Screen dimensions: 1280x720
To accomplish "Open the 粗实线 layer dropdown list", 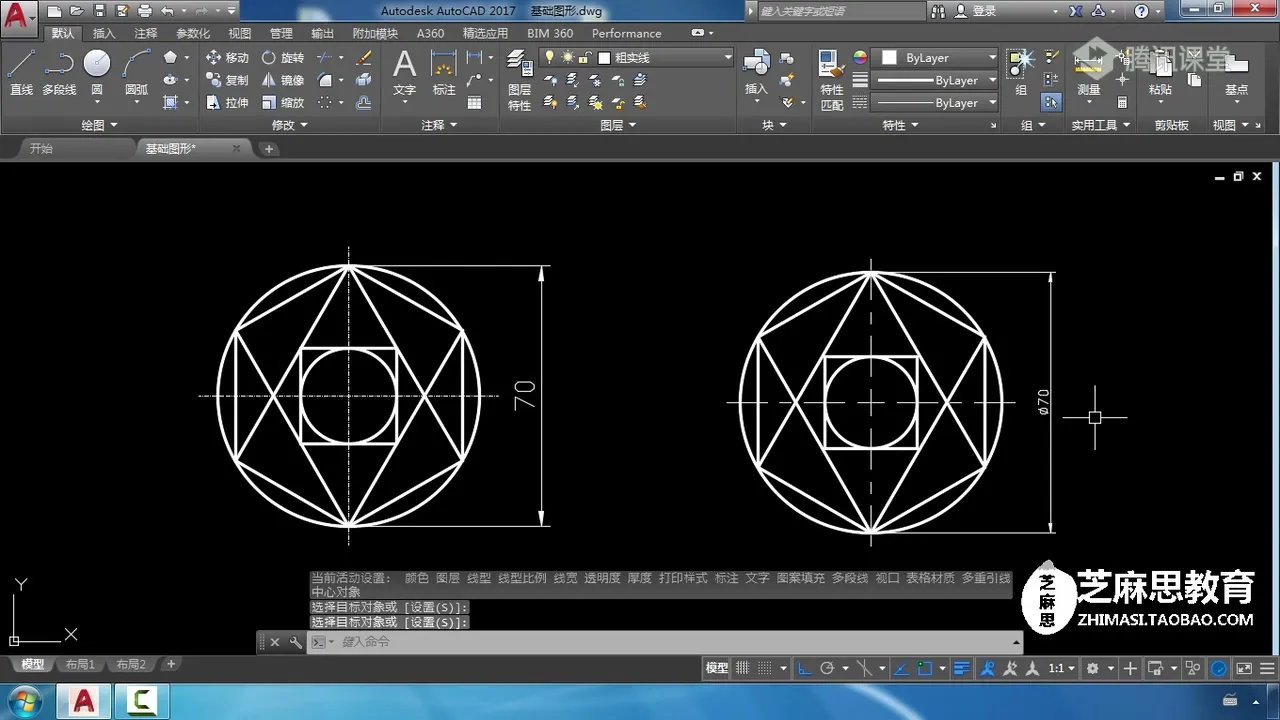I will (728, 58).
